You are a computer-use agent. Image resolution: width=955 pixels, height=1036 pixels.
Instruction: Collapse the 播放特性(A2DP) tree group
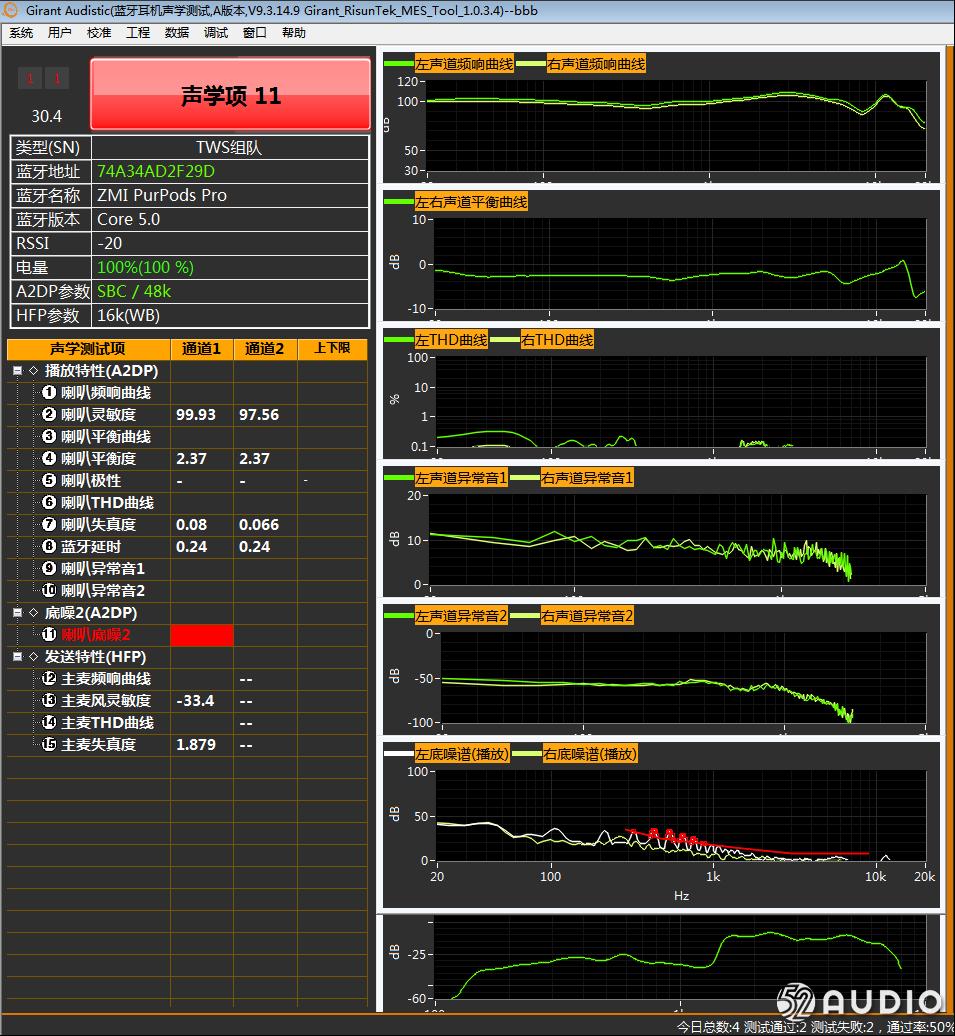17,371
